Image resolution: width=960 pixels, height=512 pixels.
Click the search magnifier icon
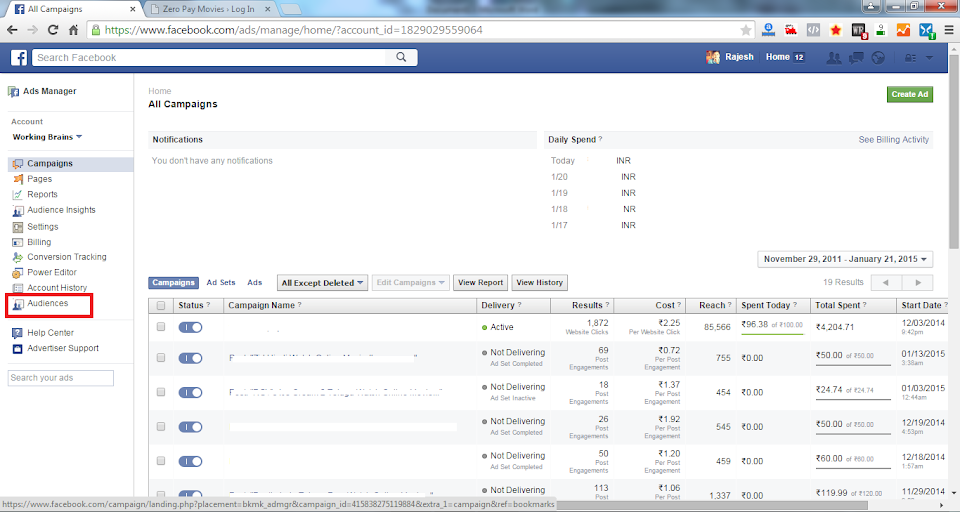(401, 57)
